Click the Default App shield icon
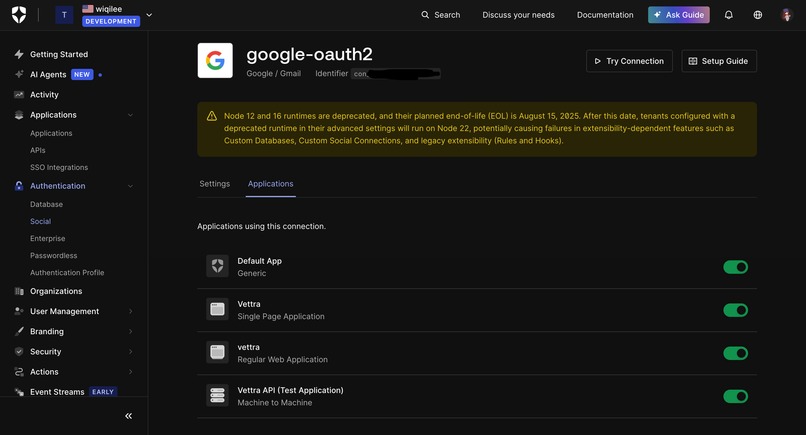This screenshot has height=435, width=806. [x=217, y=266]
